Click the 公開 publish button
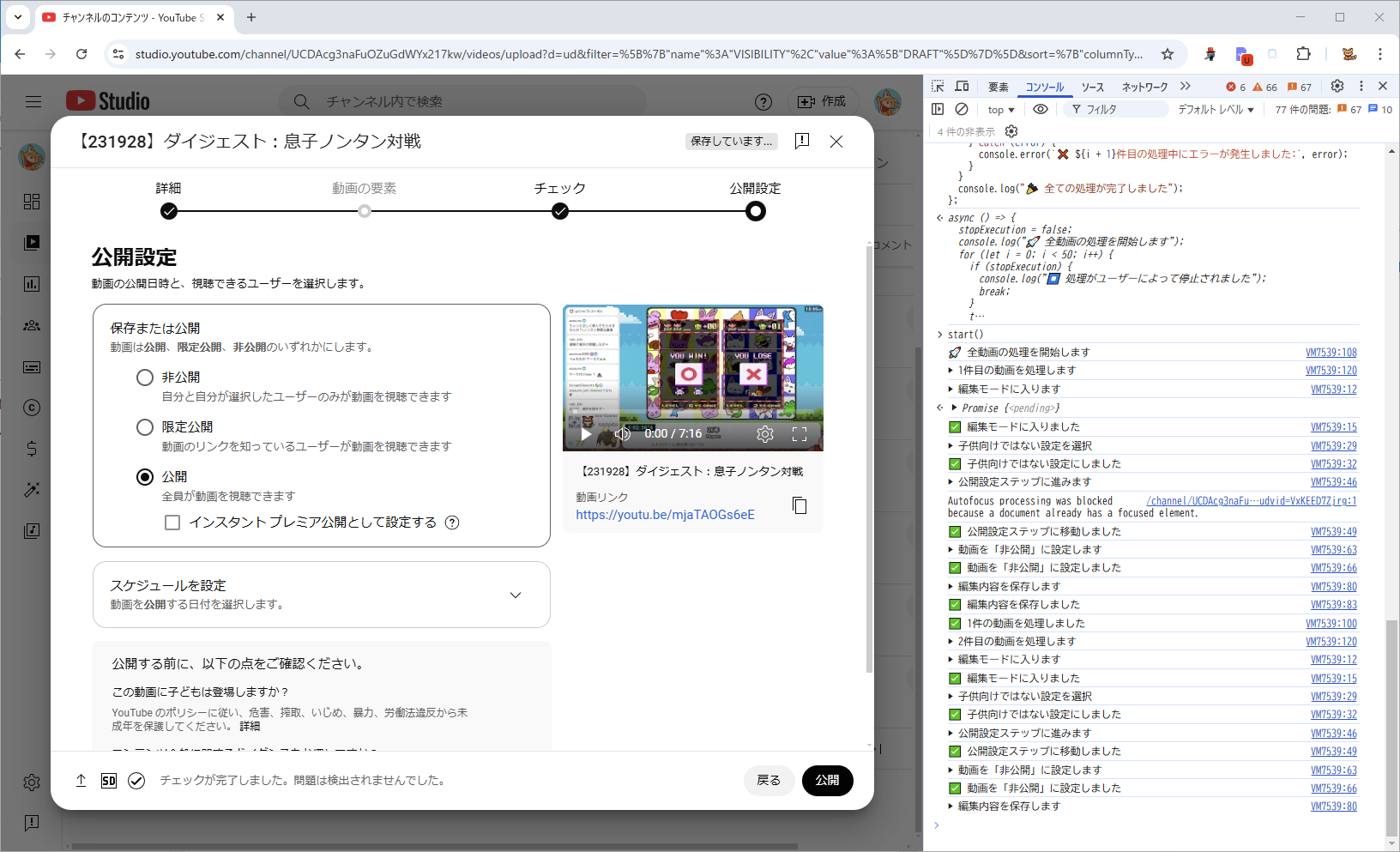Screen dimensions: 1400x852 [826, 781]
